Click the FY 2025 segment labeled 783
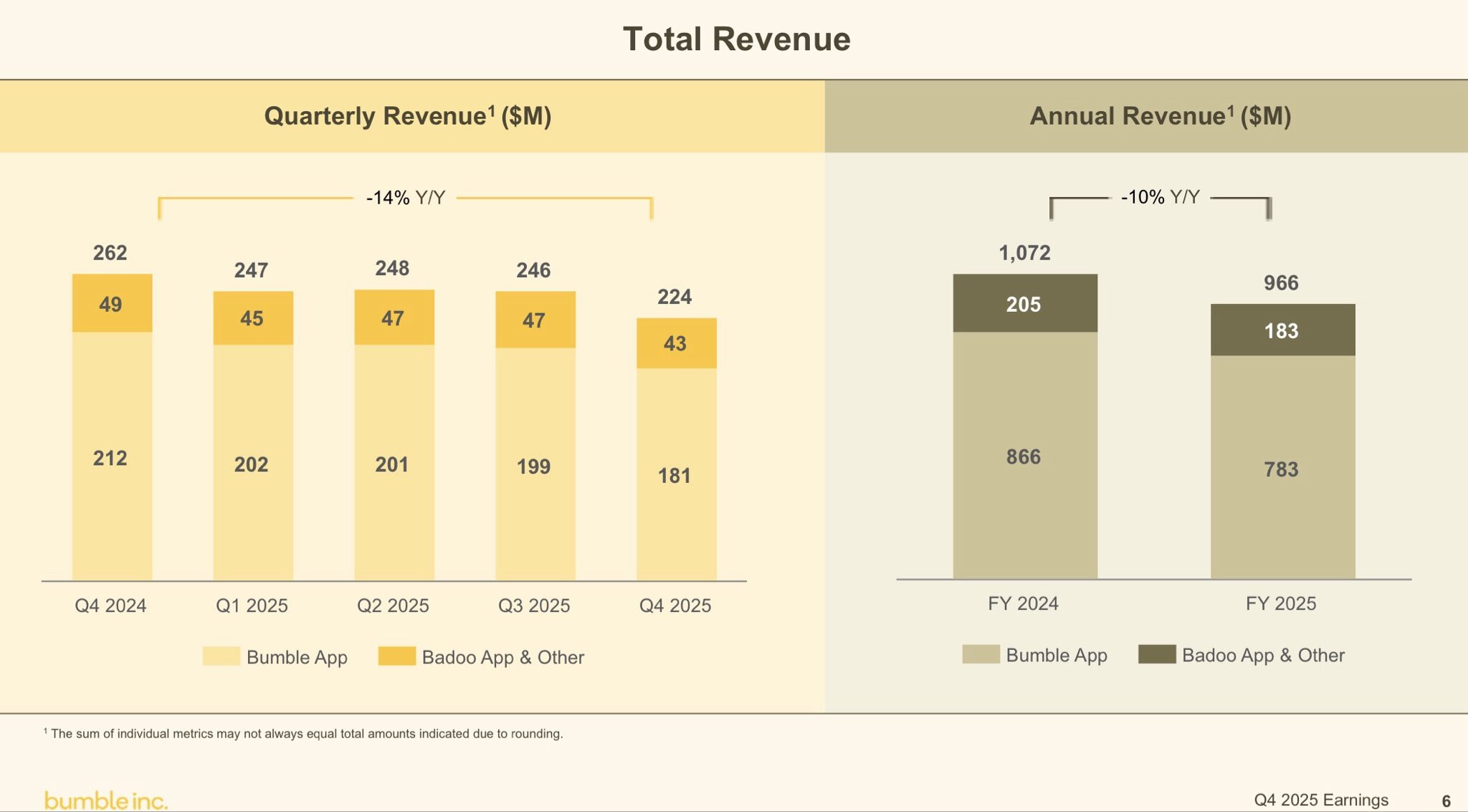Viewport: 1468px width, 812px height. coord(1282,468)
